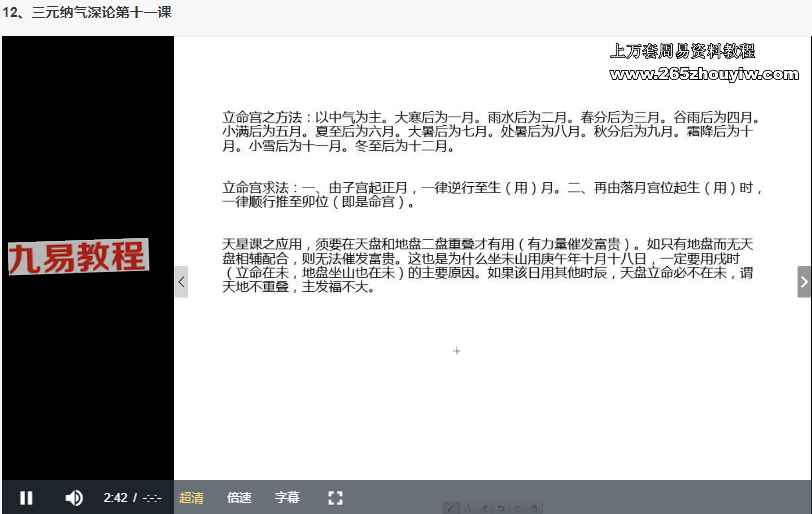
Task: Pause the video playback
Action: click(x=27, y=498)
